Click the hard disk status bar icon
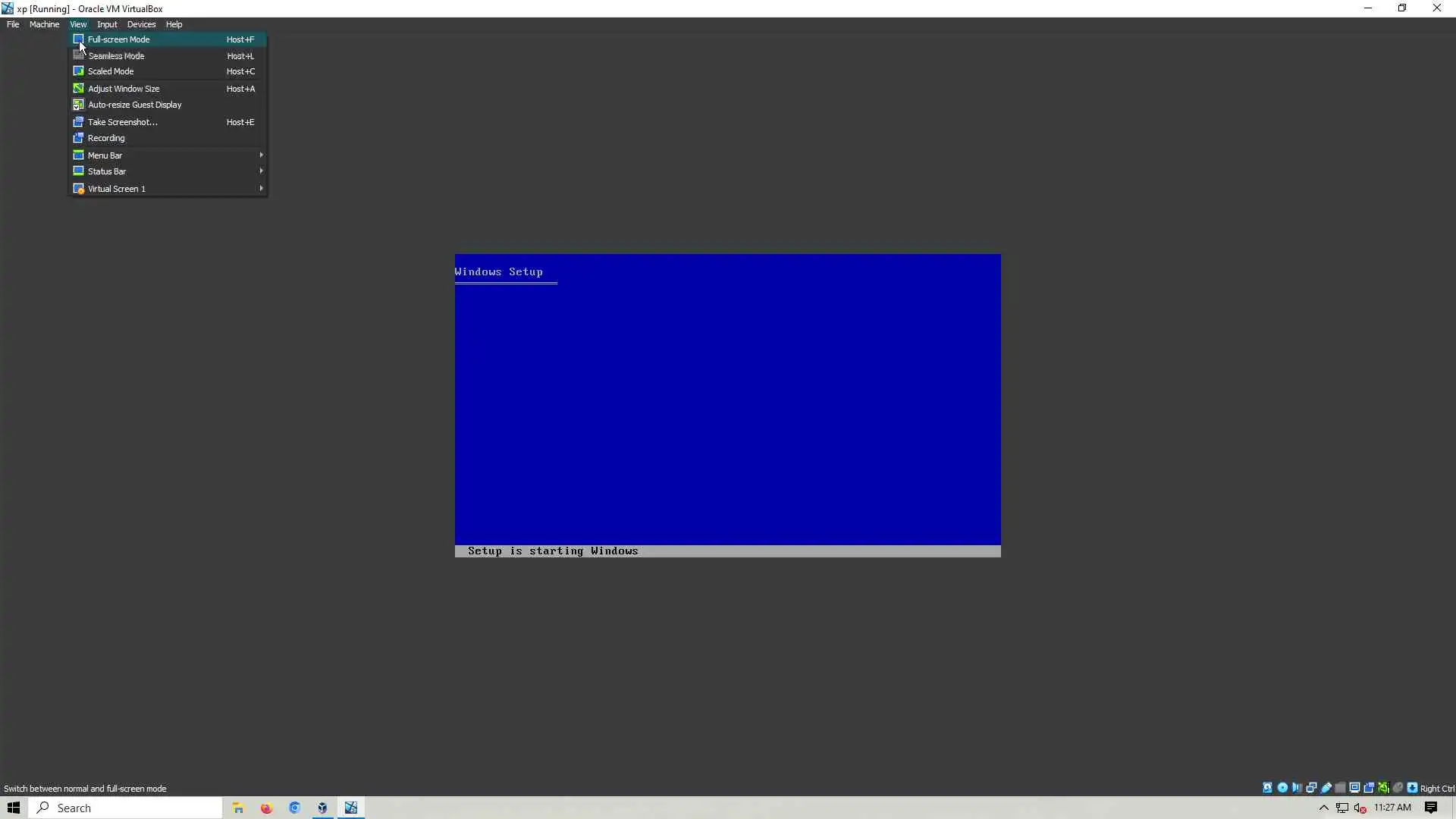This screenshot has height=819, width=1456. coord(1267,788)
